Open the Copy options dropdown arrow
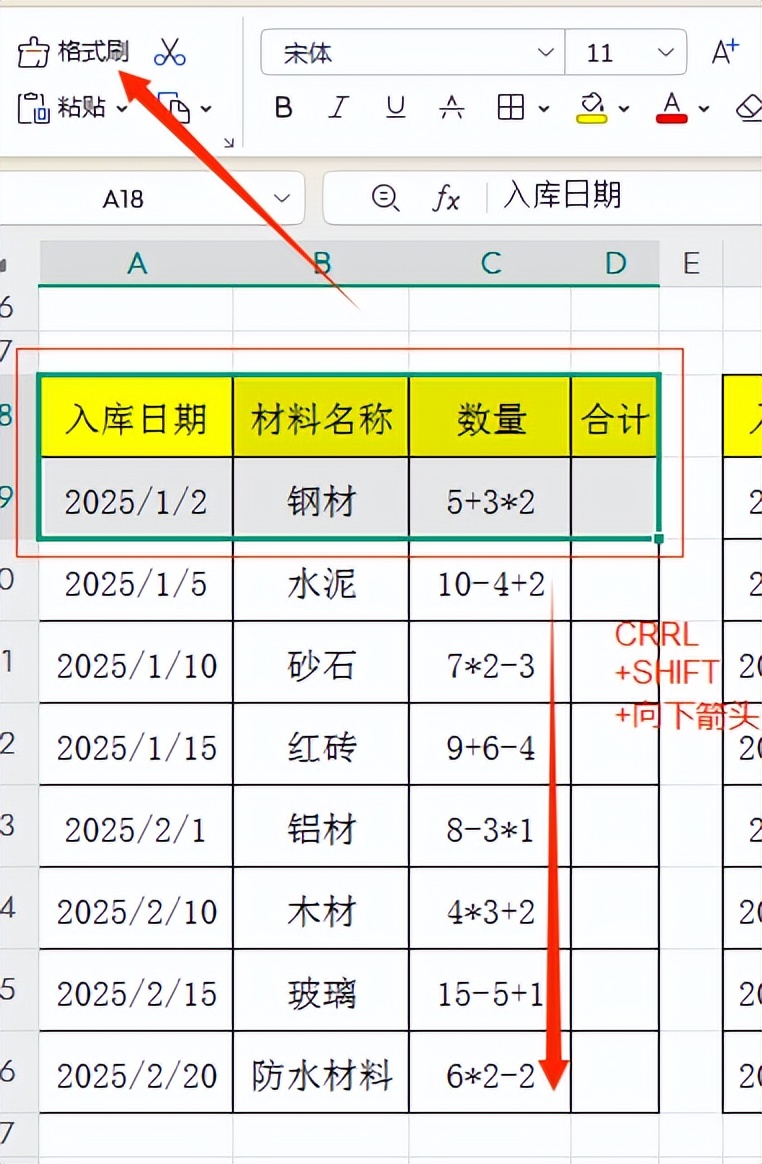The height and width of the screenshot is (1164, 762). point(206,108)
